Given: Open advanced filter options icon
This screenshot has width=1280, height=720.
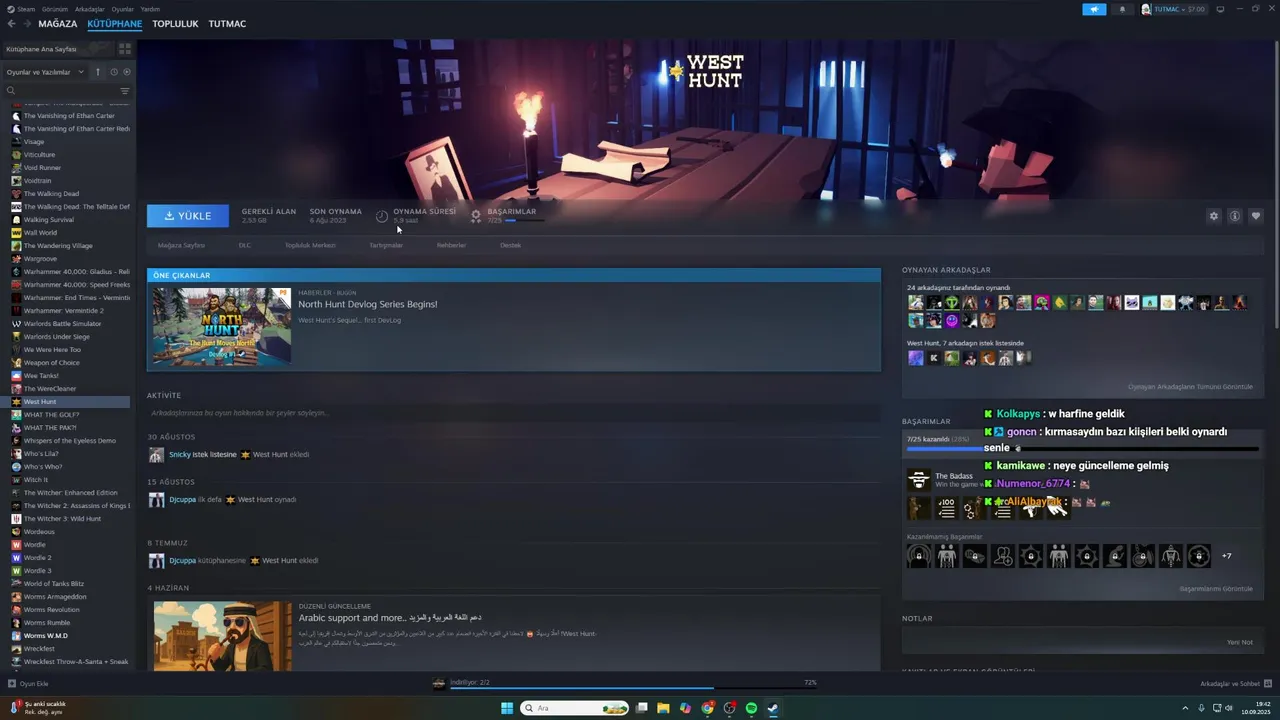Looking at the screenshot, I should tap(125, 91).
